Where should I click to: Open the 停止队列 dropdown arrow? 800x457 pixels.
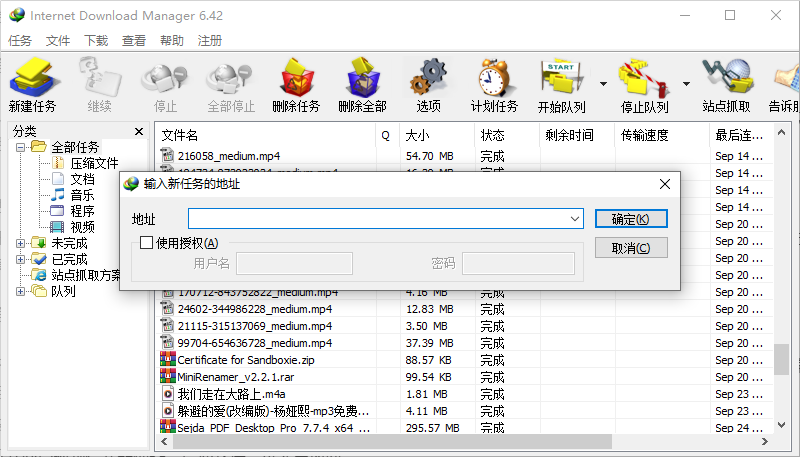click(x=686, y=84)
